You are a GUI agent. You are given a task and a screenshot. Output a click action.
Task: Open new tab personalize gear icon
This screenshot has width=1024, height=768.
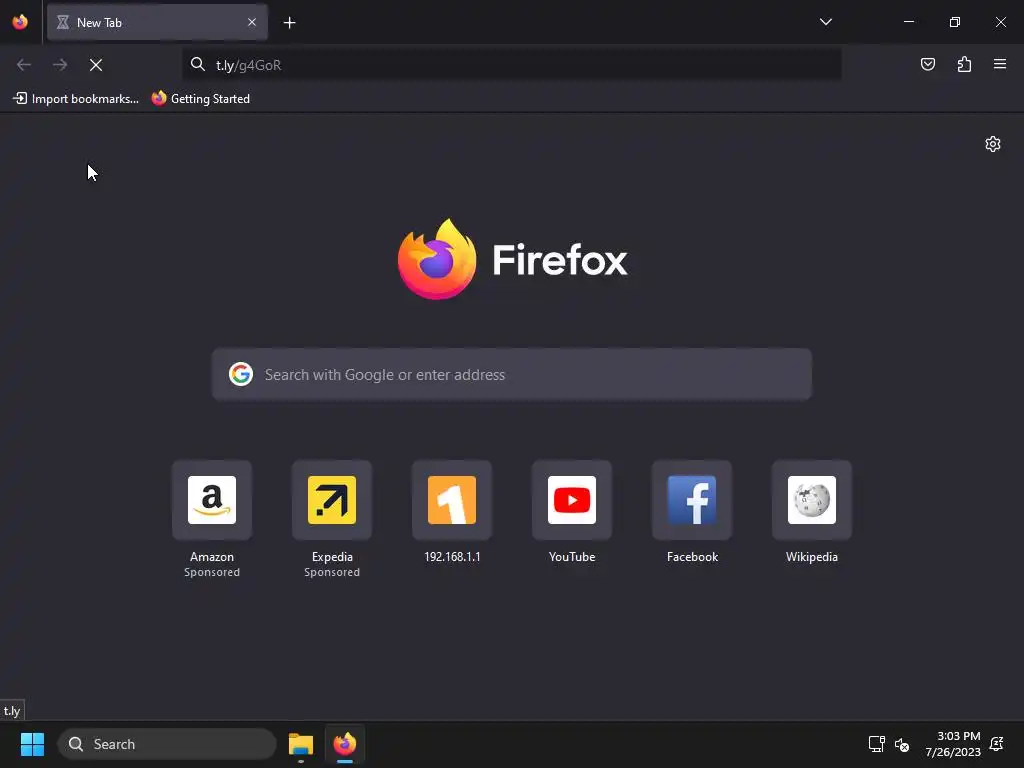[993, 144]
